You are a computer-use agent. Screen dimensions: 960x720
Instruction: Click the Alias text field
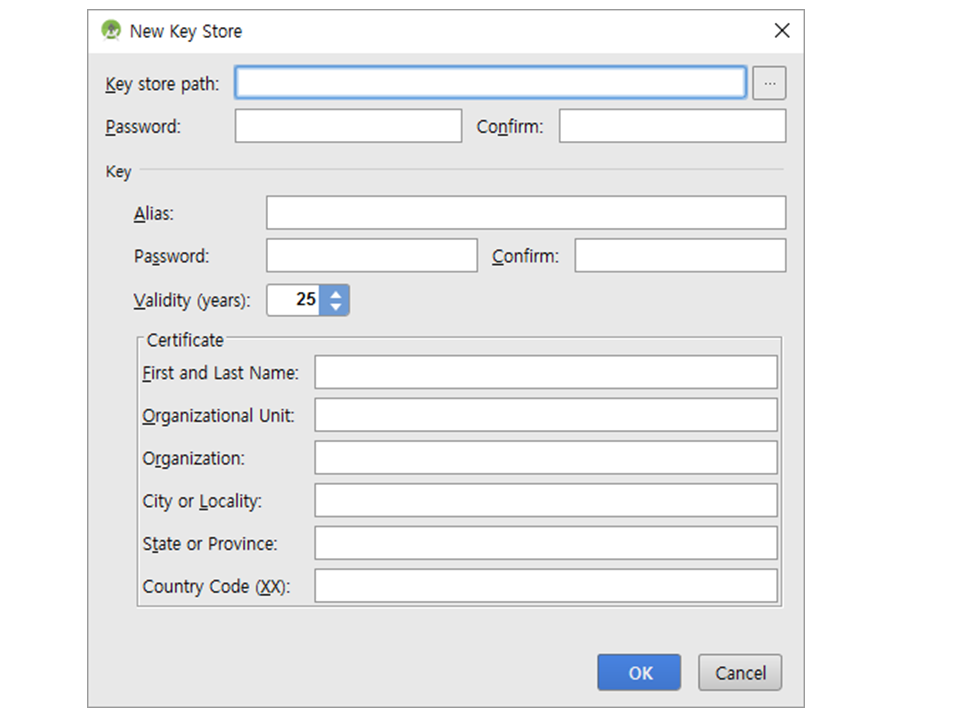tap(525, 213)
